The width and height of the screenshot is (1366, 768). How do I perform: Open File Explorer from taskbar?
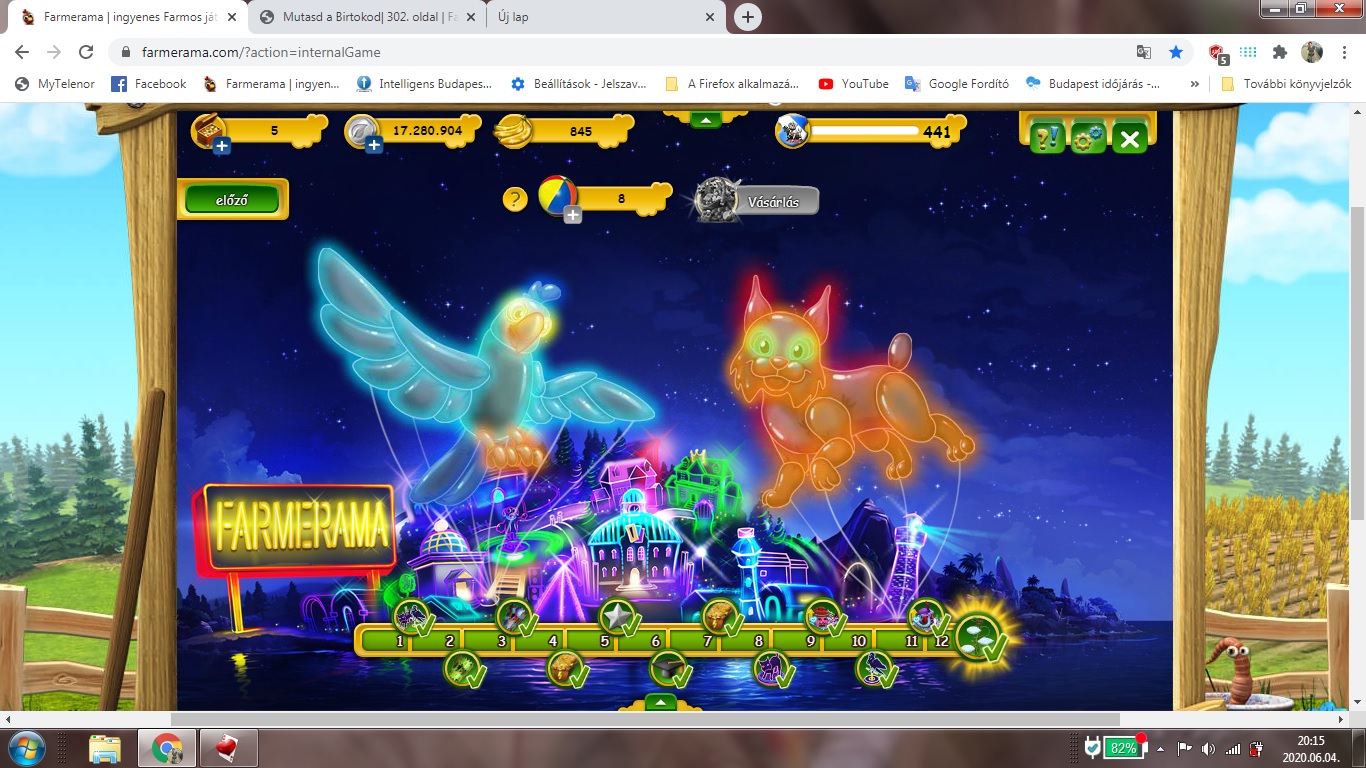click(x=105, y=748)
